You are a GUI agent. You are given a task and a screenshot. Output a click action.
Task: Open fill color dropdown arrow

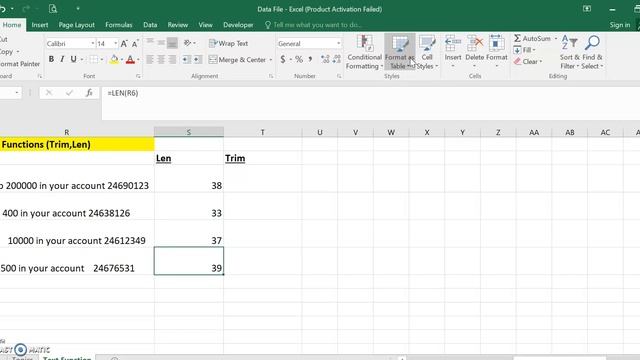coord(122,60)
